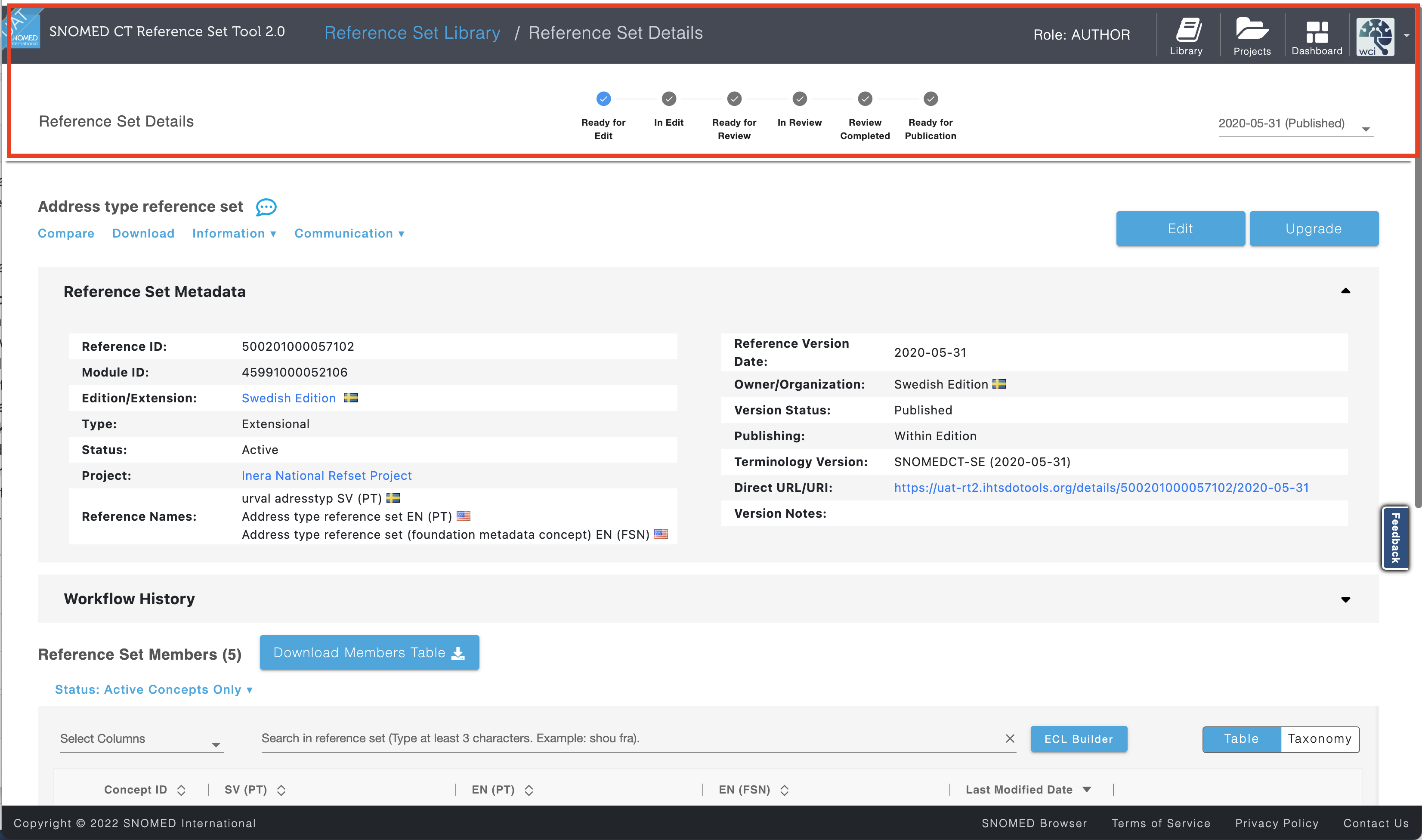Click Download Members Table button
This screenshot has height=840, width=1422.
point(370,653)
